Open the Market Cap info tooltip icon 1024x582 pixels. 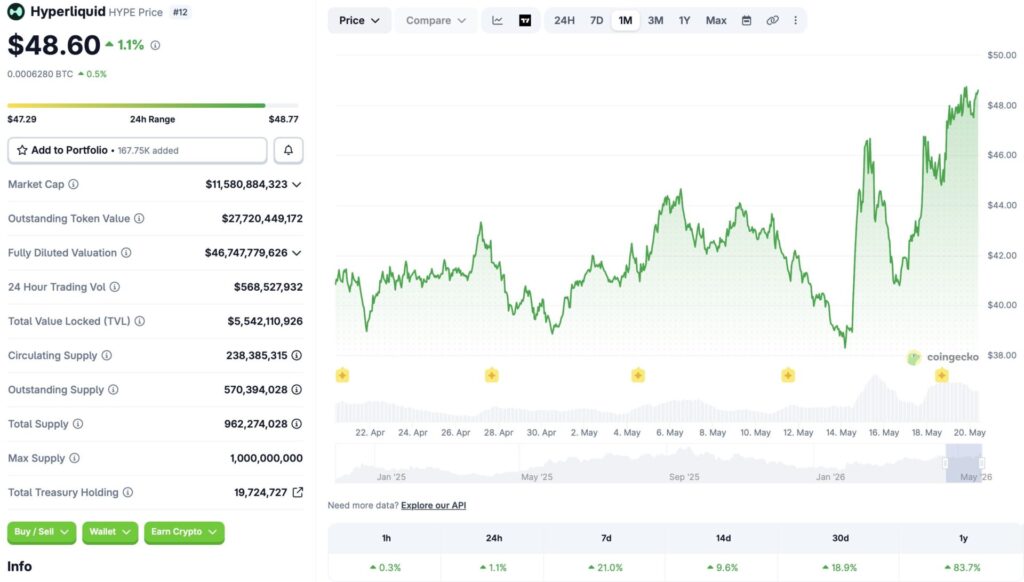click(73, 184)
